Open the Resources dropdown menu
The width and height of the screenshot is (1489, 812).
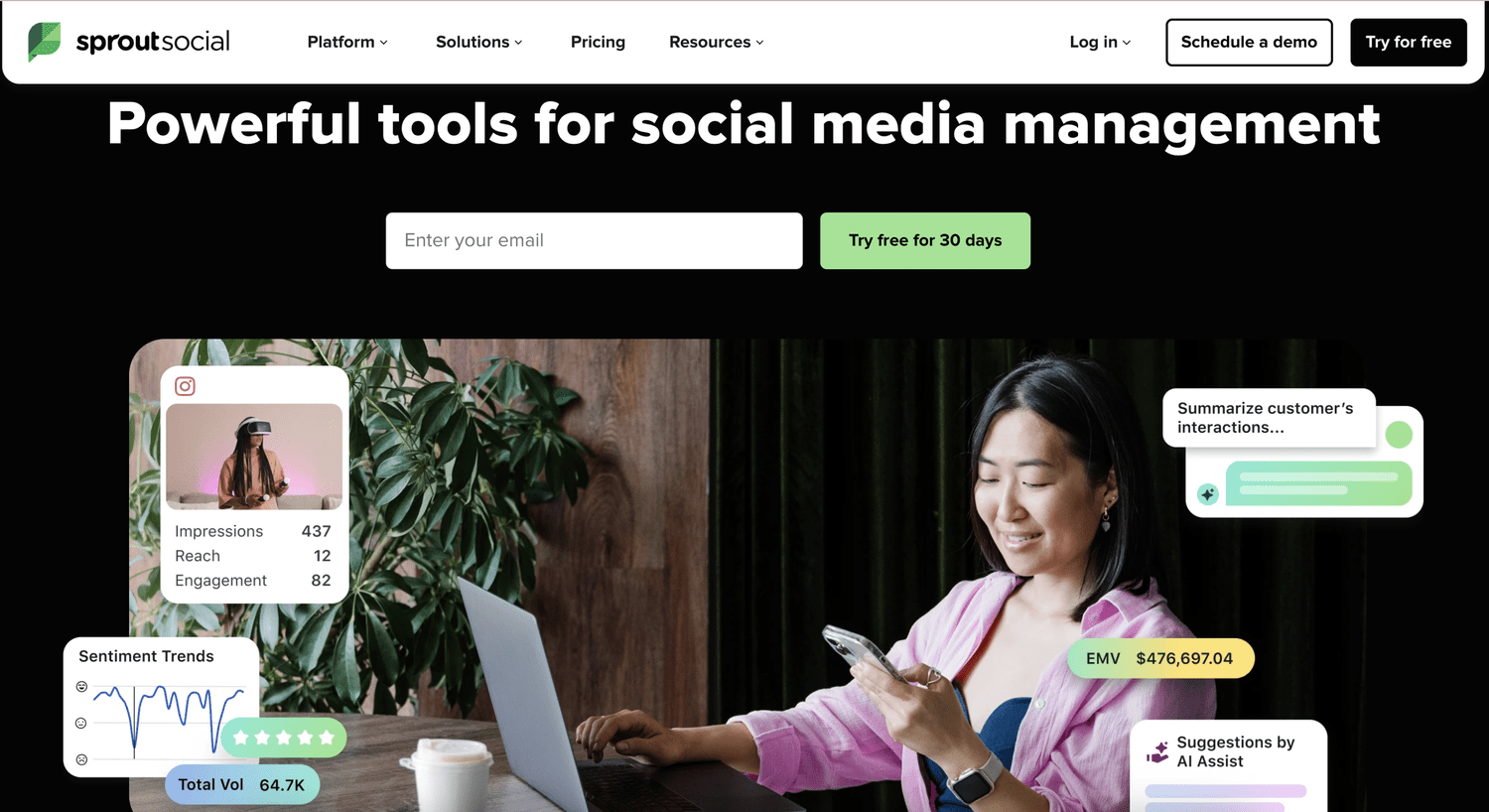pos(716,42)
